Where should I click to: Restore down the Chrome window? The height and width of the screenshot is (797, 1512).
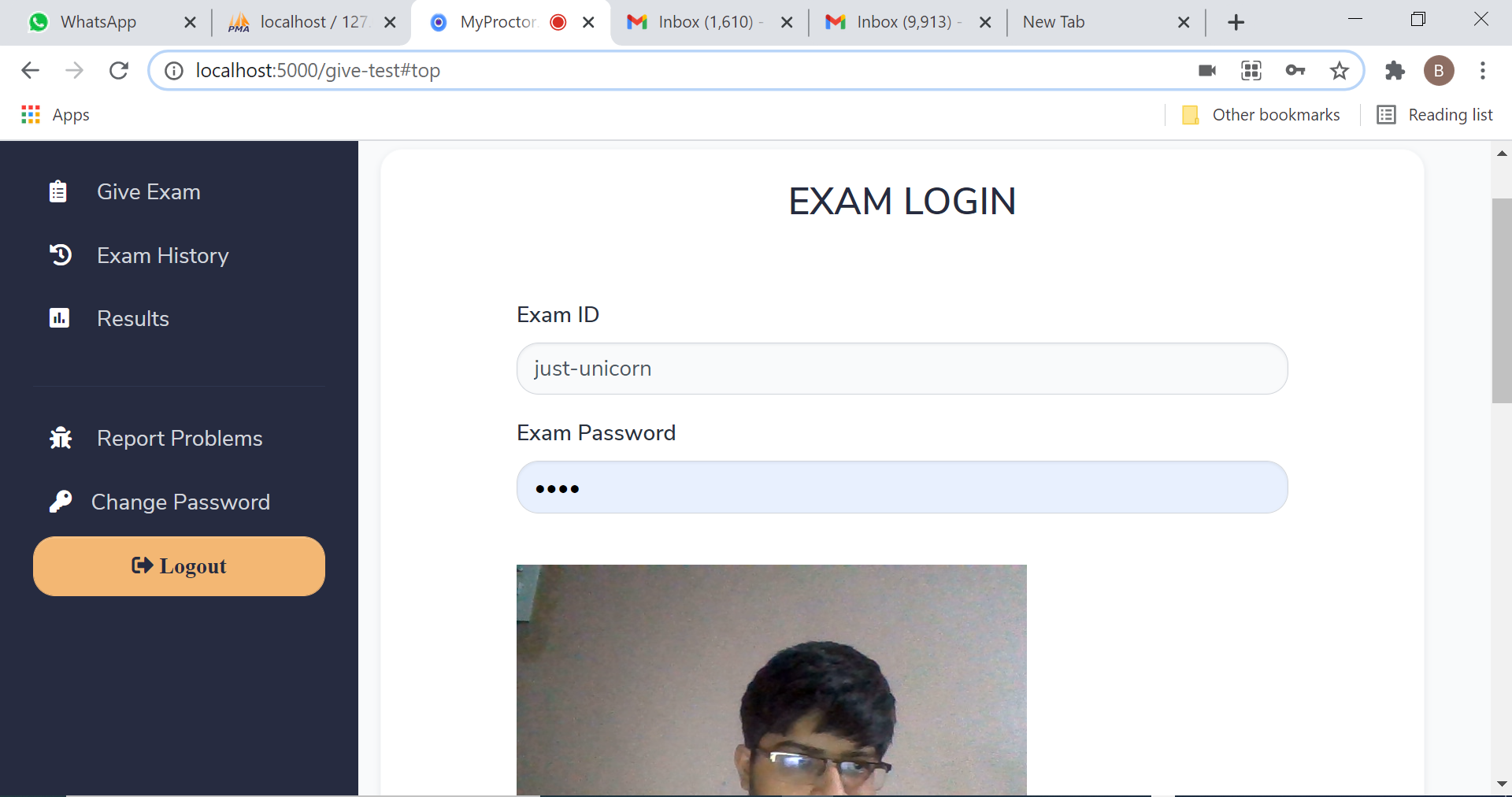tap(1418, 19)
